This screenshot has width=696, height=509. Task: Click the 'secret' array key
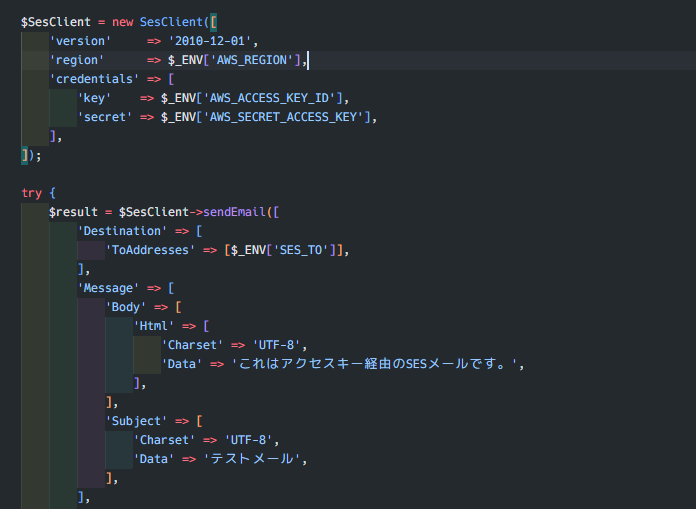click(105, 117)
